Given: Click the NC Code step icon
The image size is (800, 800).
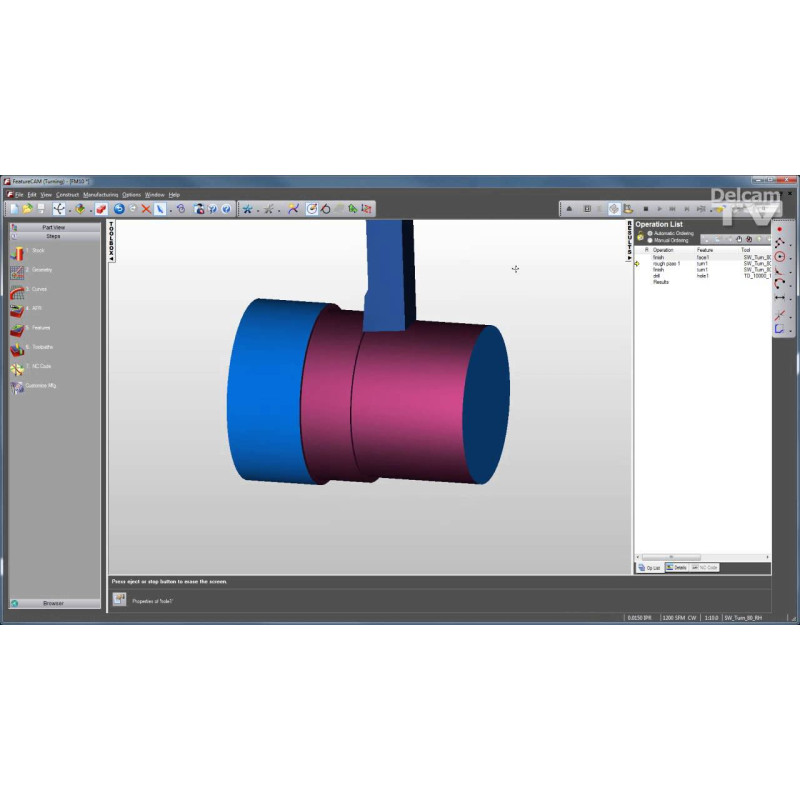Looking at the screenshot, I should point(17,367).
